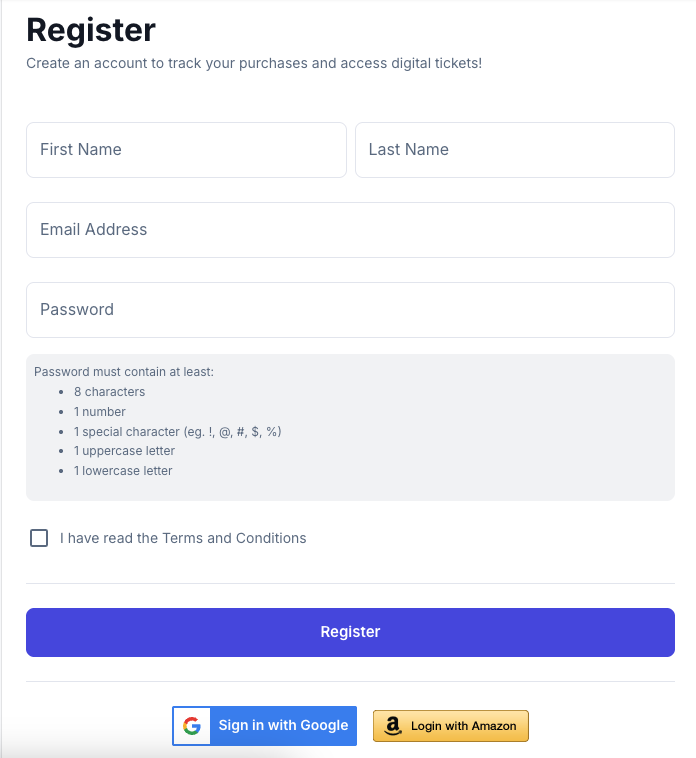Click the Google G logo icon
696x758 pixels.
[192, 726]
